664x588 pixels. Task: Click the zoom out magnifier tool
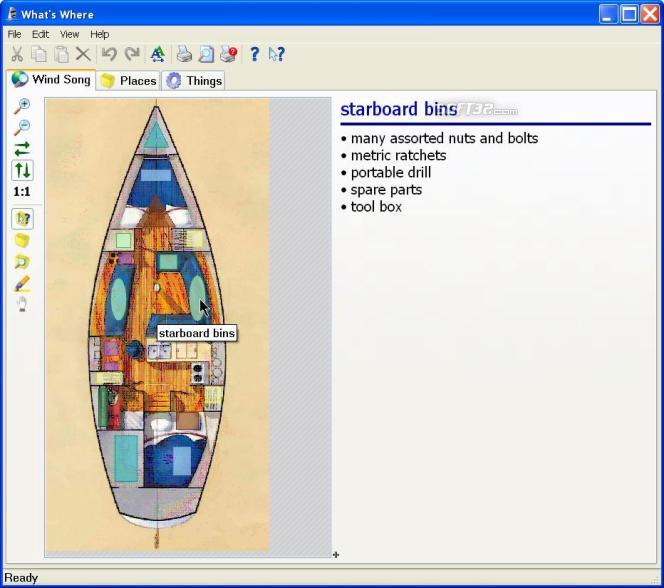(x=21, y=127)
